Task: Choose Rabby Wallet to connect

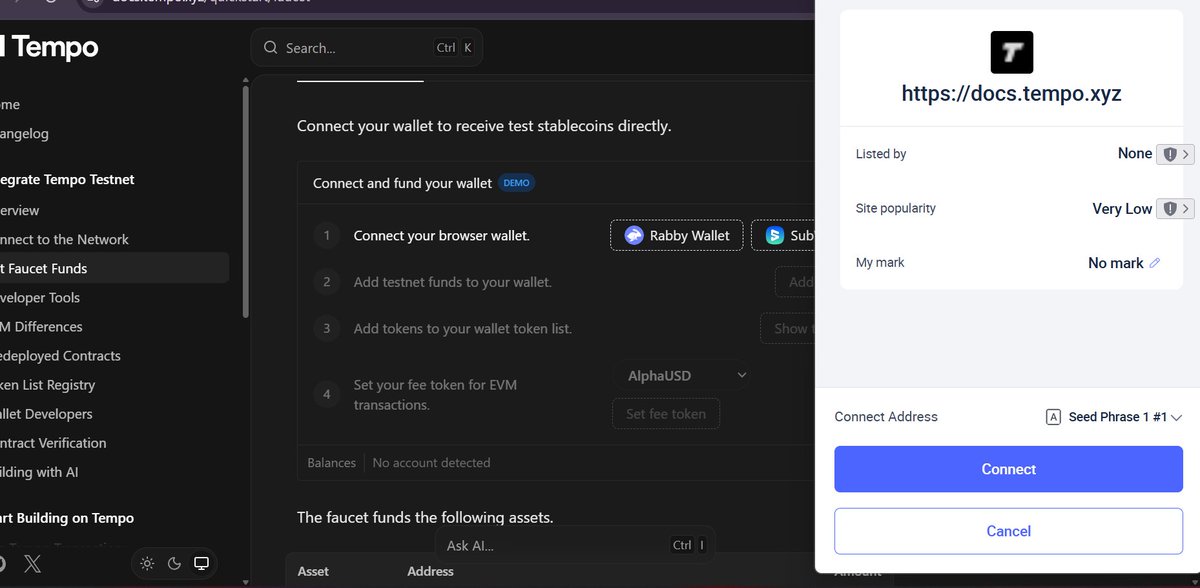Action: point(677,235)
